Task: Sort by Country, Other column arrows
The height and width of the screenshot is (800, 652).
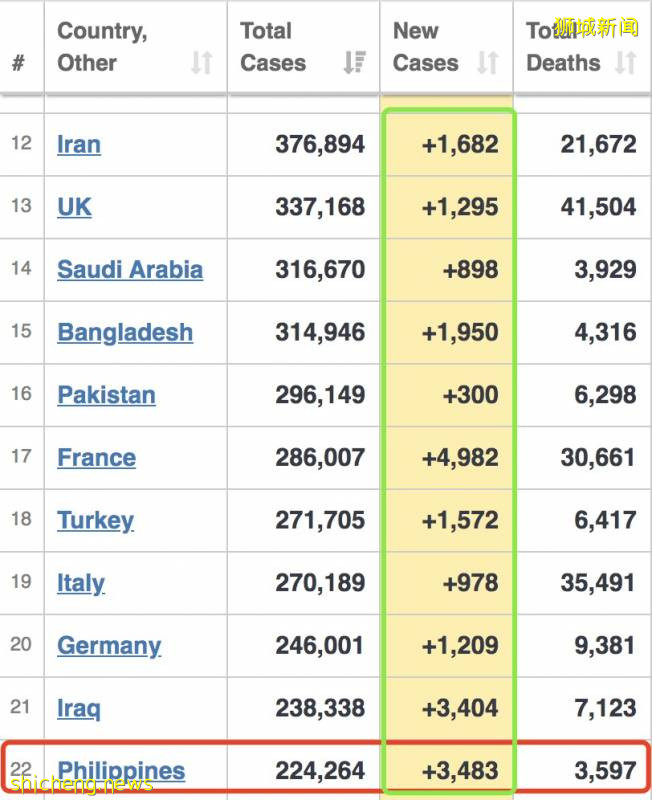Action: 201,63
